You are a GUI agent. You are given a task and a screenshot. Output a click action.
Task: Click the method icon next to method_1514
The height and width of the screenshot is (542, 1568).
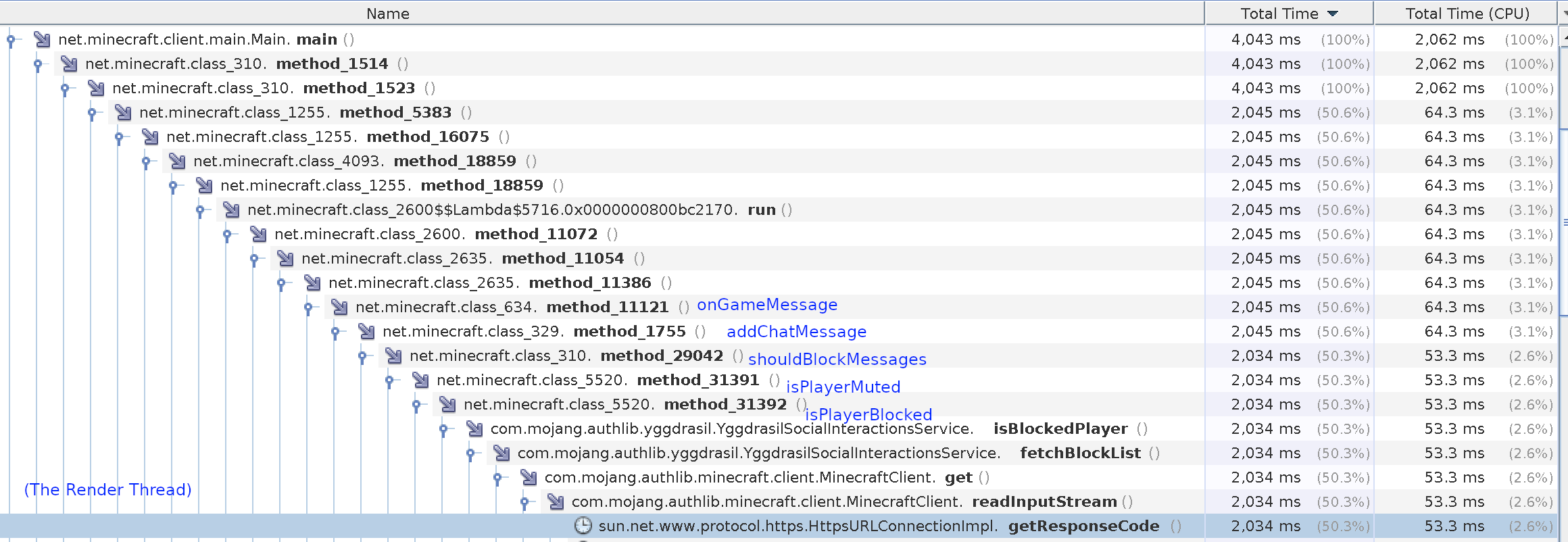69,64
